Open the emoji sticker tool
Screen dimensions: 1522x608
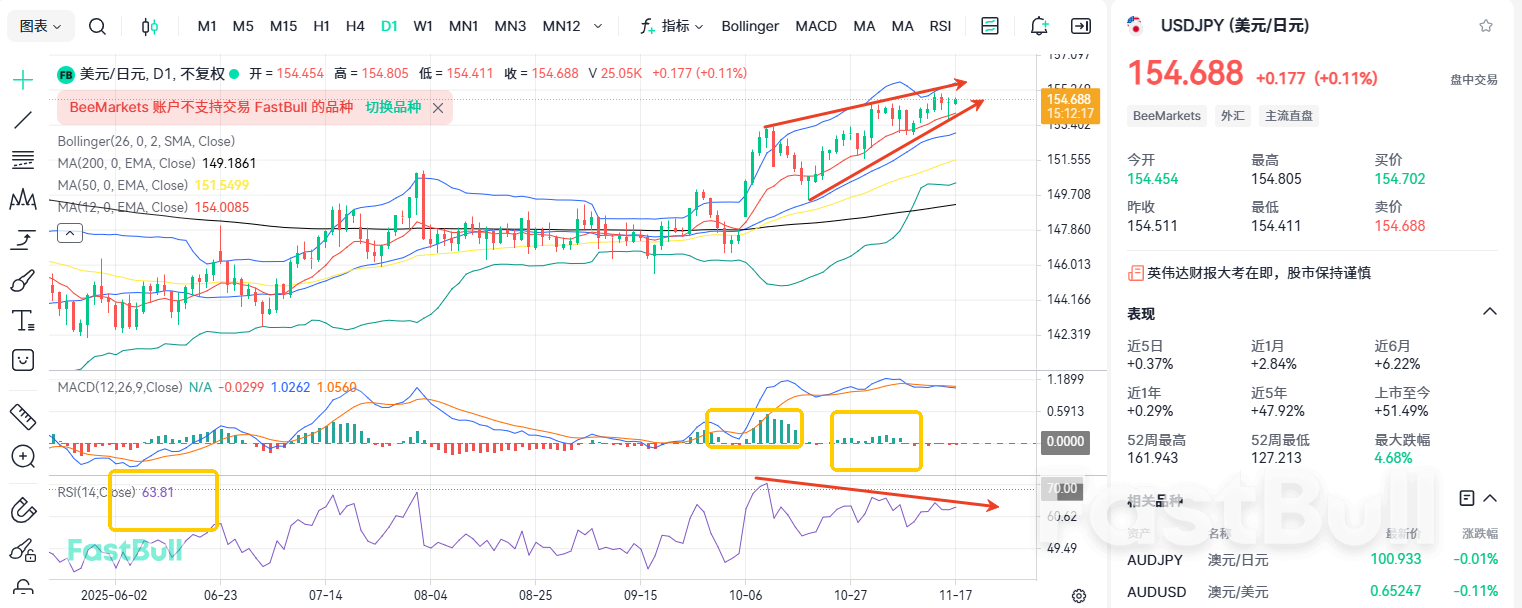coord(21,360)
